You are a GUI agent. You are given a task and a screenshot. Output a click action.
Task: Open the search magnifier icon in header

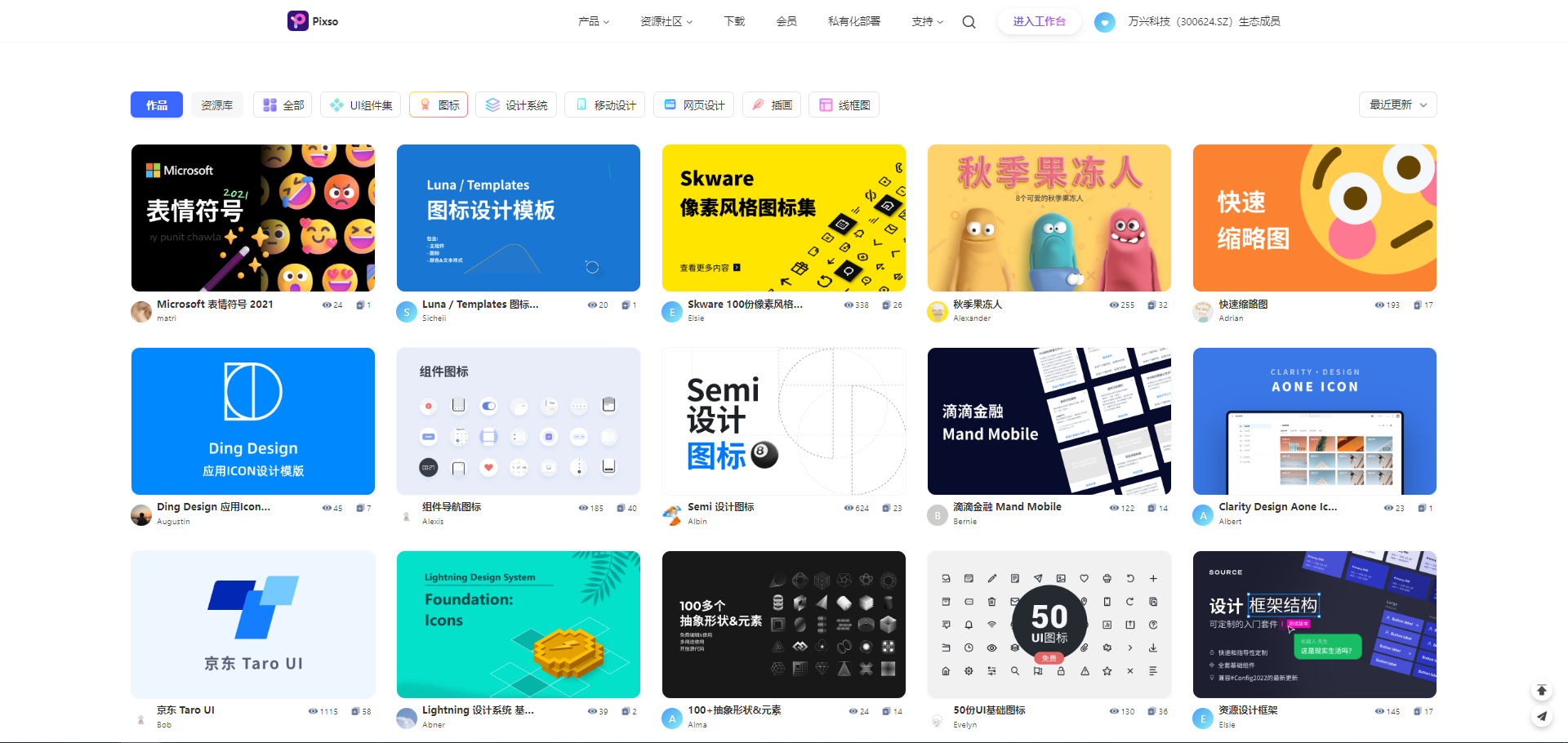(969, 22)
